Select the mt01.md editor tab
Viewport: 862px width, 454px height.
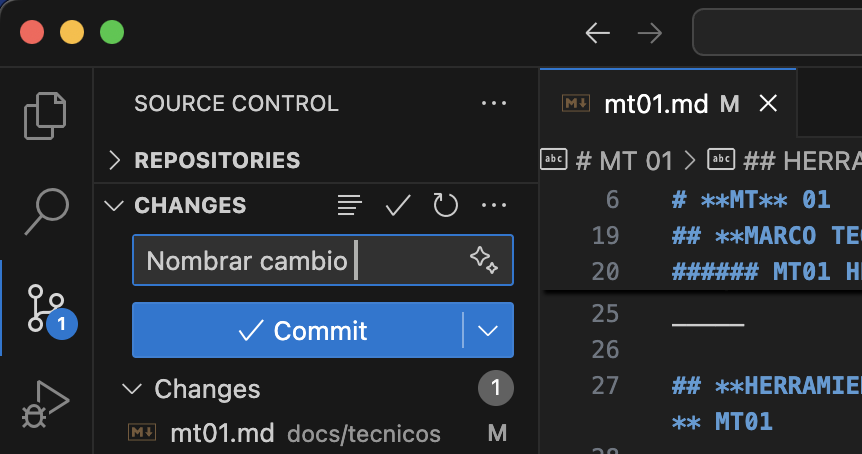tap(656, 103)
